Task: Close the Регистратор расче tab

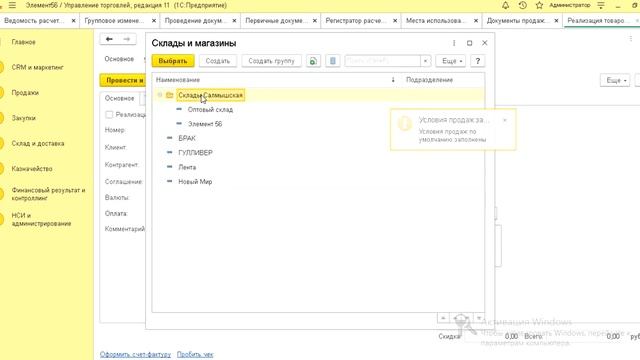Action: click(x=395, y=20)
